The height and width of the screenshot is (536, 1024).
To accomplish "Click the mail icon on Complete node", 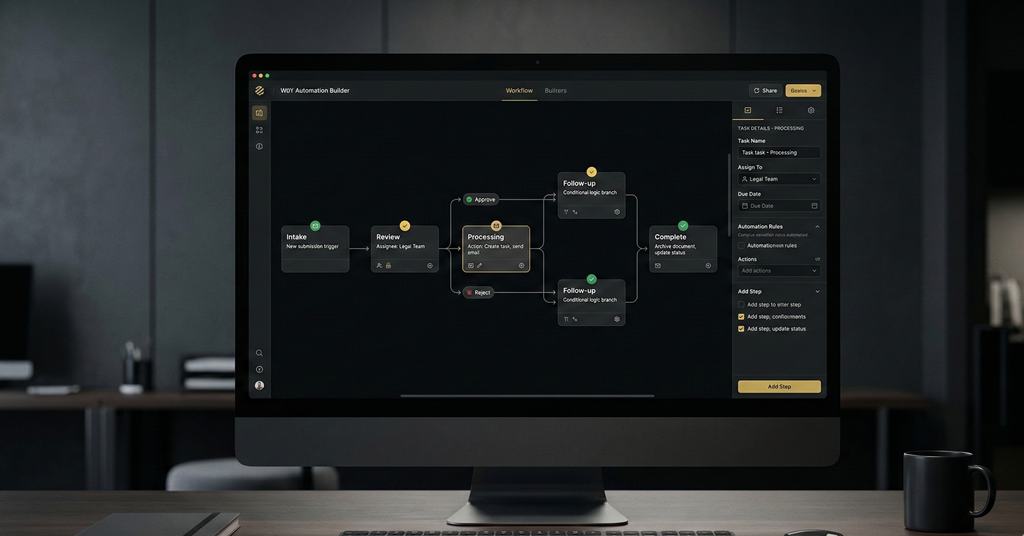I will [x=658, y=266].
